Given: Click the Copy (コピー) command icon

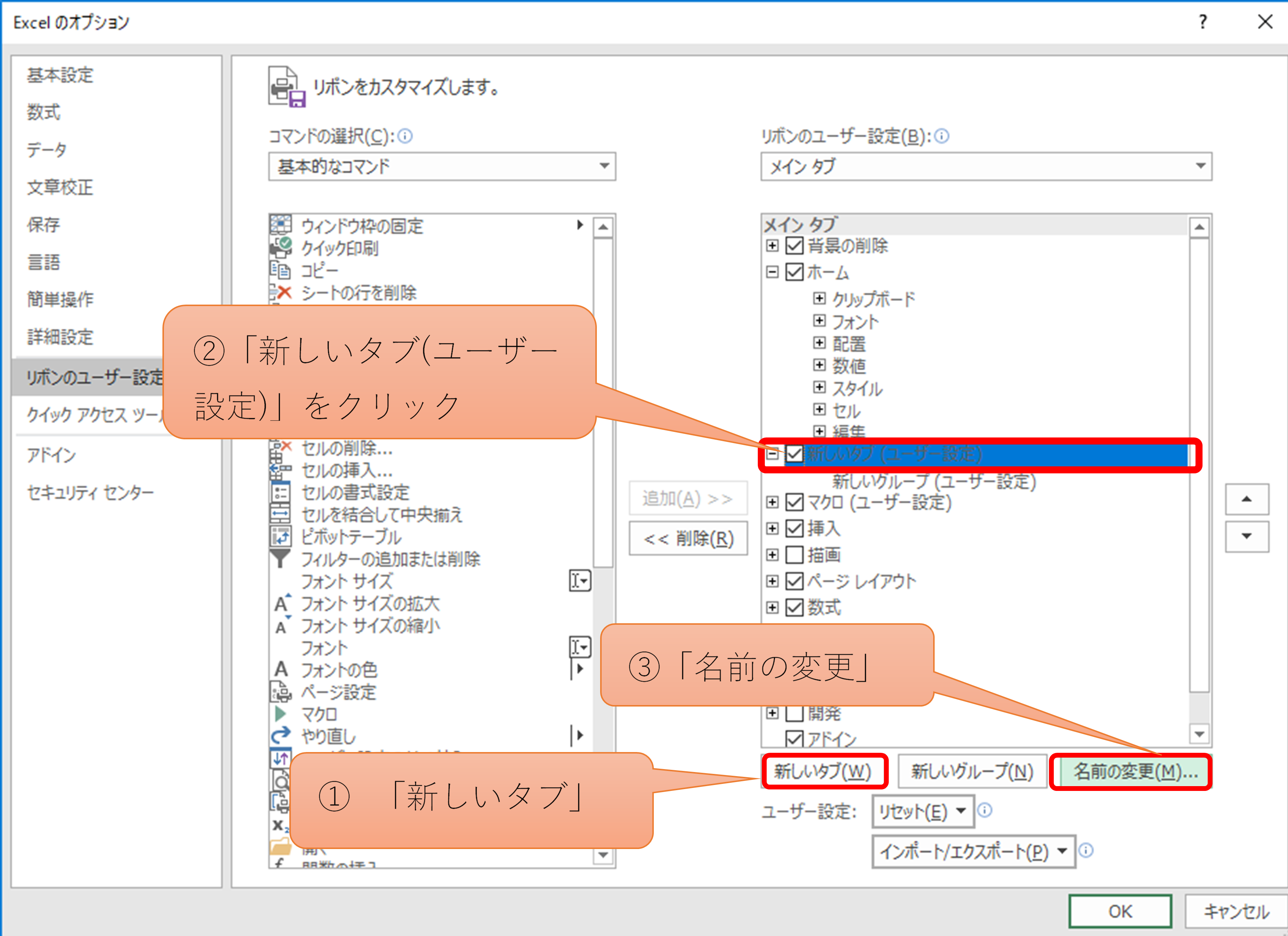Looking at the screenshot, I should point(280,270).
